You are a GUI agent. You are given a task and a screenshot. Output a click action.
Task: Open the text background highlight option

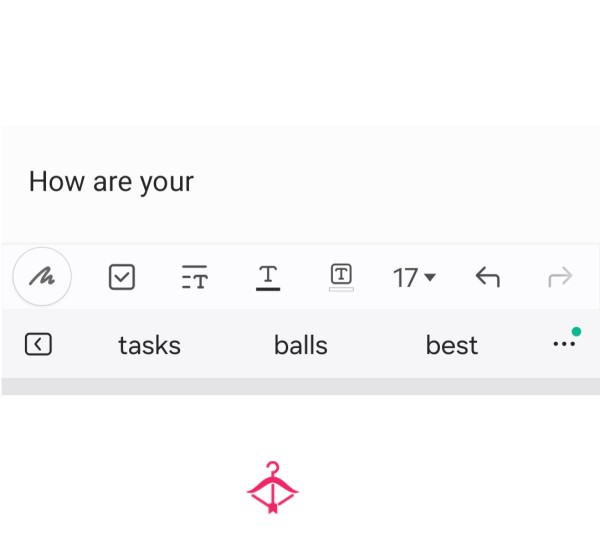click(x=341, y=277)
